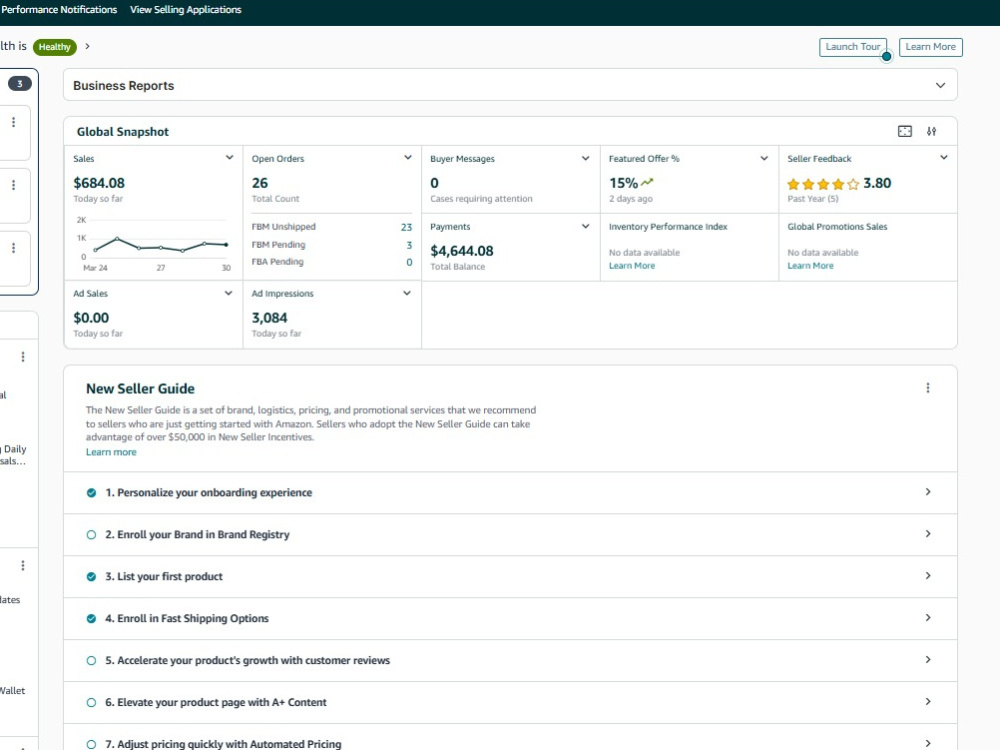Open third left-panel card kebab menu
Image resolution: width=1000 pixels, height=750 pixels.
[13, 248]
